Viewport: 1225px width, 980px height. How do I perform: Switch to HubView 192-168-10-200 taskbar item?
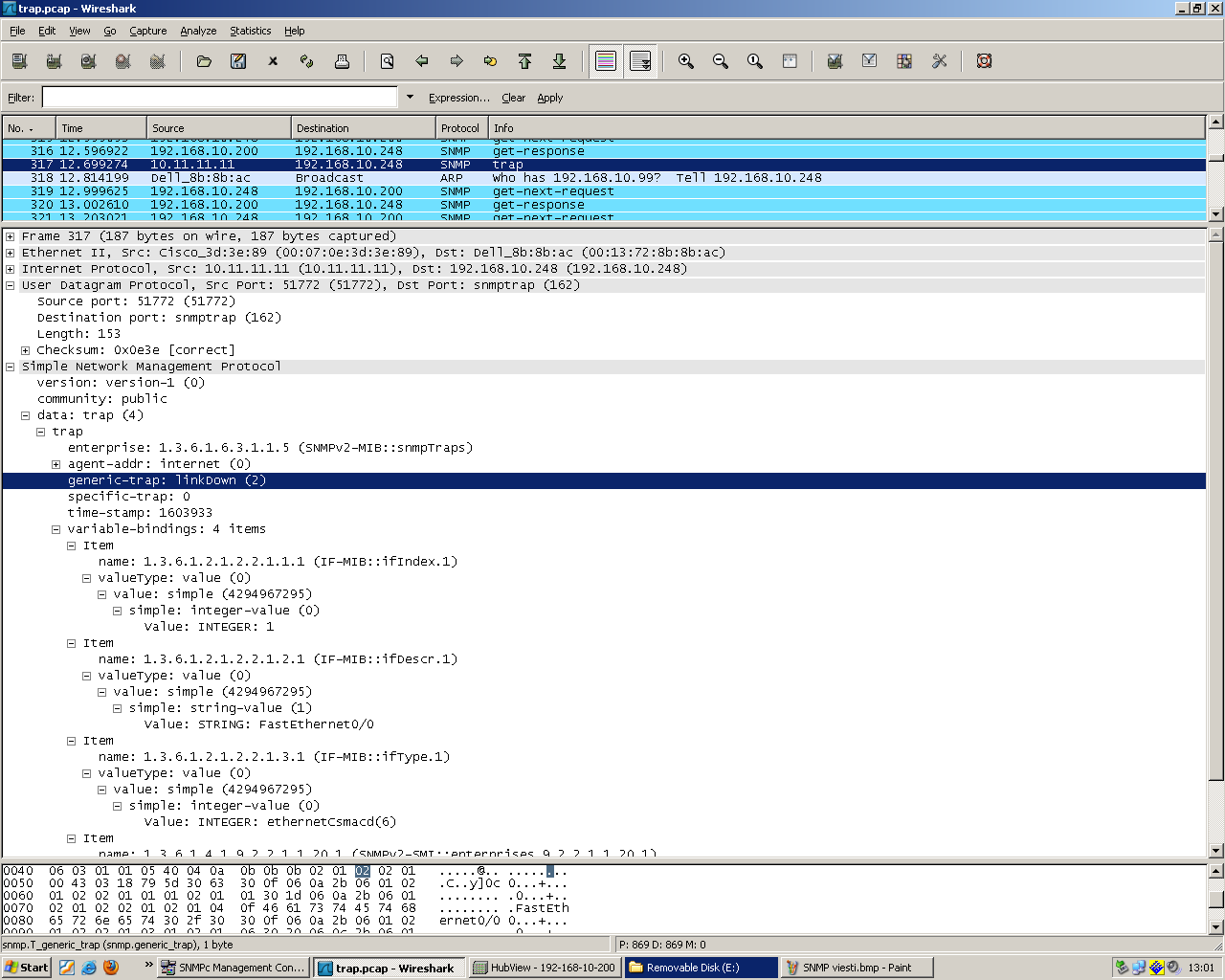[545, 968]
